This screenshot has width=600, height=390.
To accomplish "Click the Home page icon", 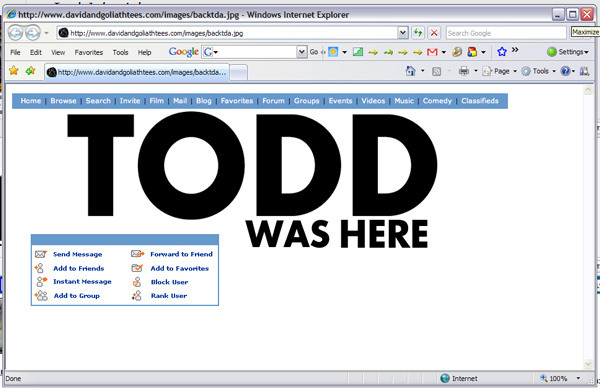I will [410, 71].
